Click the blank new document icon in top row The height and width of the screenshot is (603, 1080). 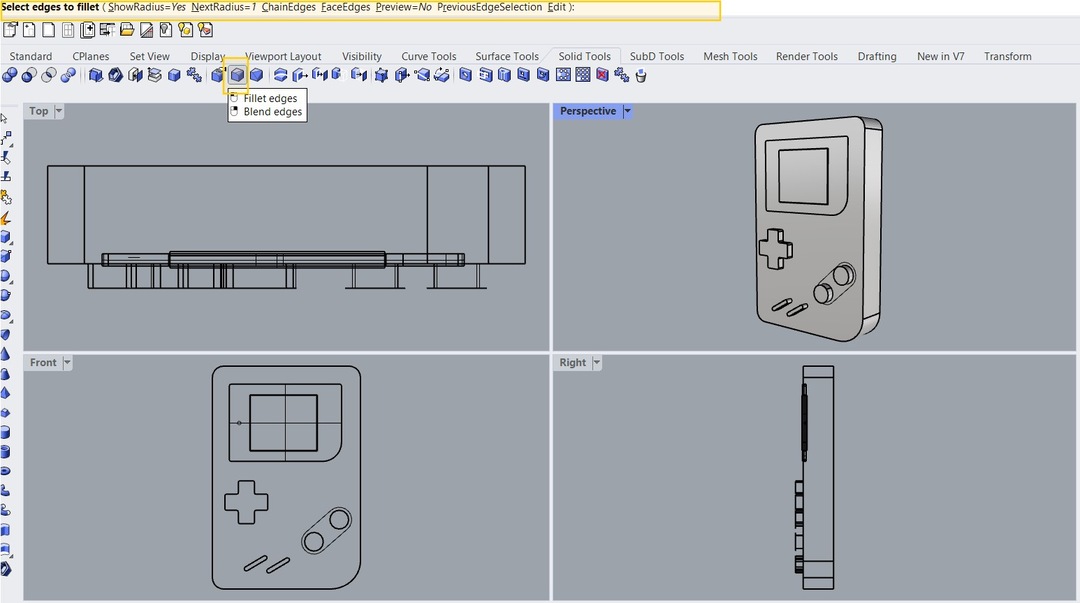pyautogui.click(x=48, y=30)
